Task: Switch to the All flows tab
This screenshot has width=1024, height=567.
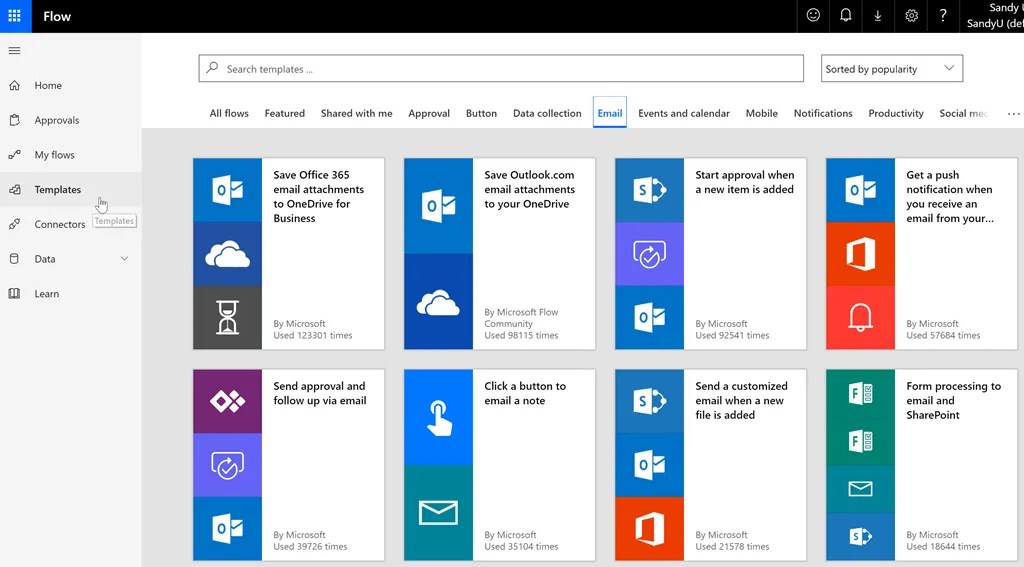Action: (x=229, y=113)
